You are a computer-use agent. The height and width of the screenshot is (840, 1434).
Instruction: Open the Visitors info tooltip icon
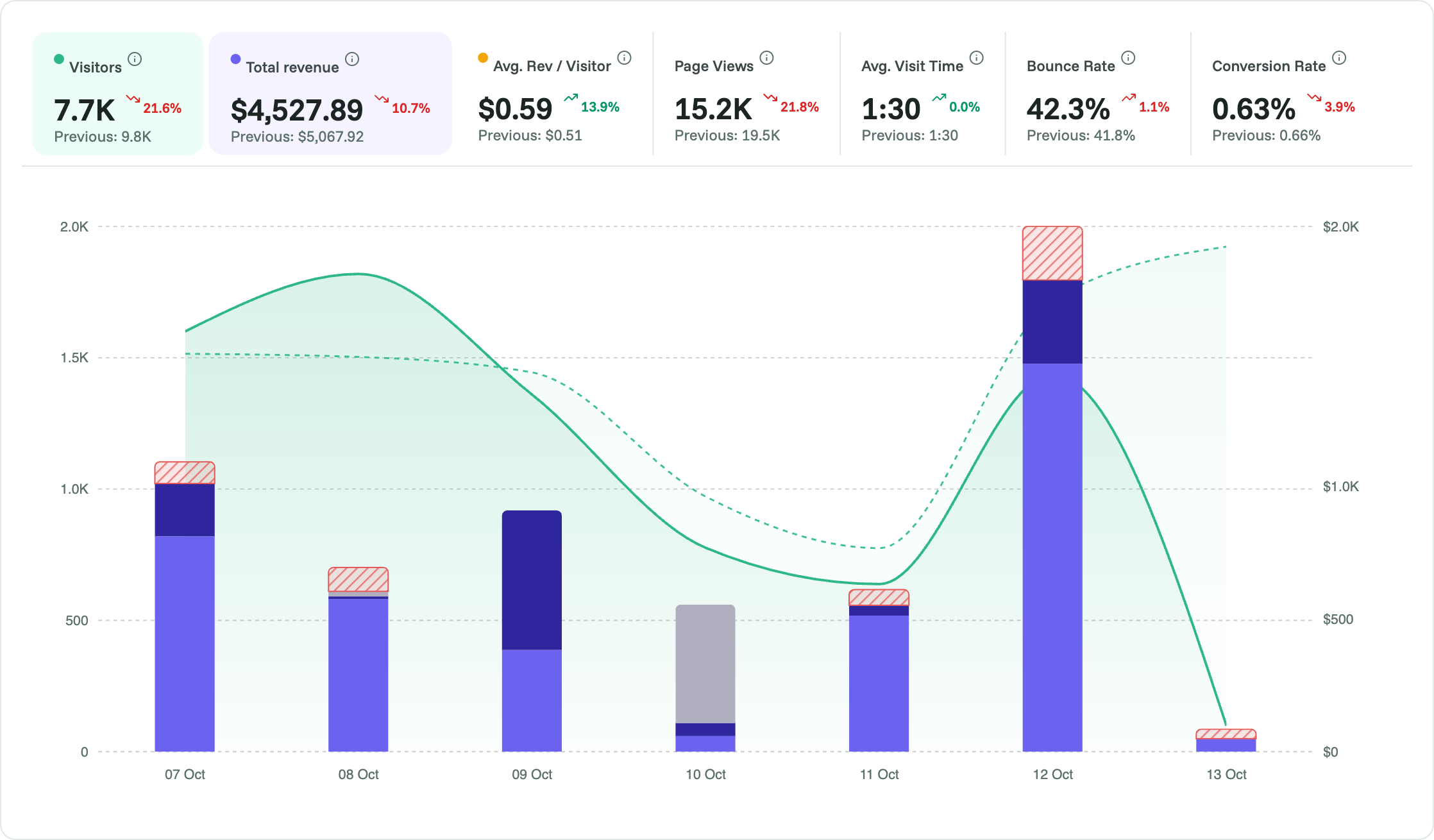[x=135, y=59]
